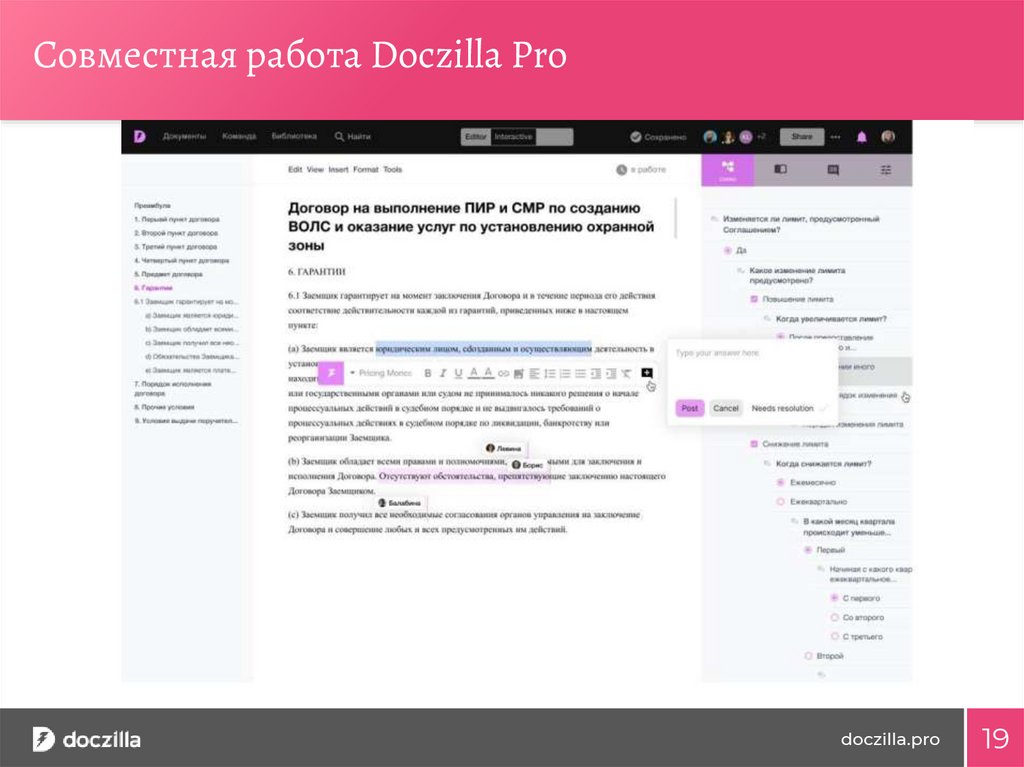
Task: Open the Pricing Monoc style dropdown
Action: 381,373
